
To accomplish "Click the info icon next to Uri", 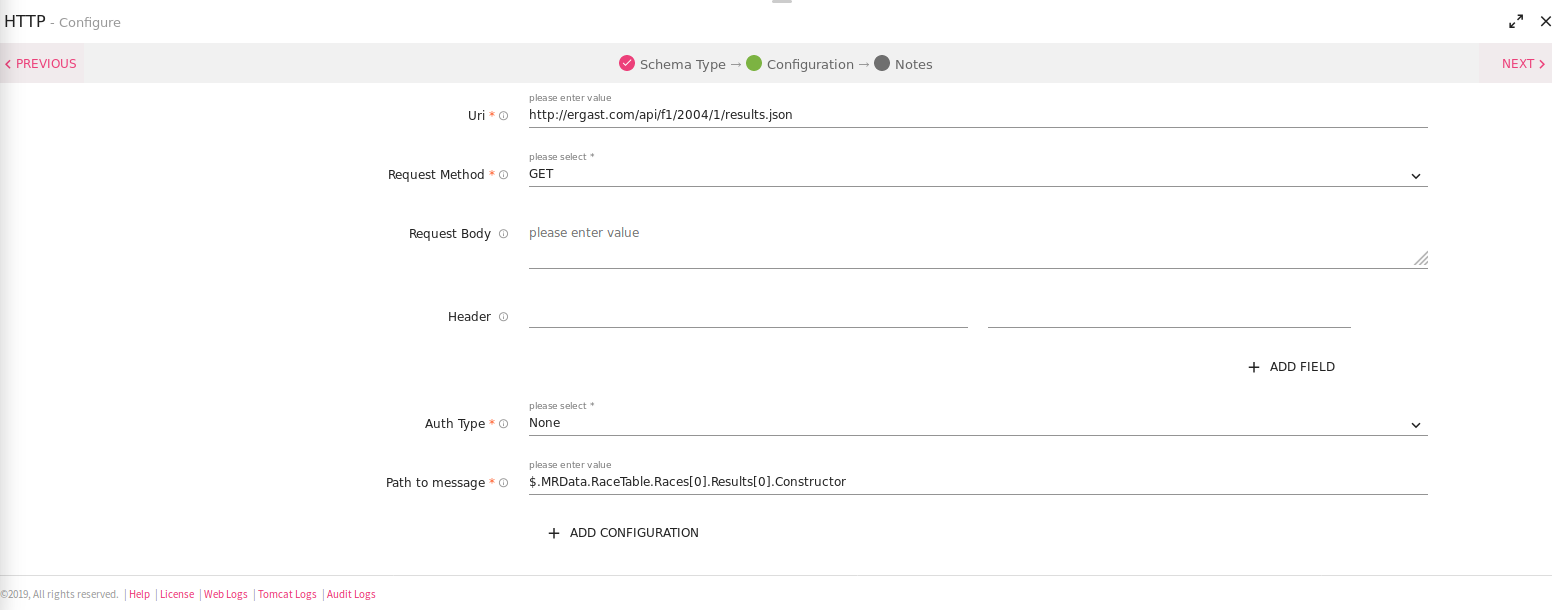I will [504, 116].
